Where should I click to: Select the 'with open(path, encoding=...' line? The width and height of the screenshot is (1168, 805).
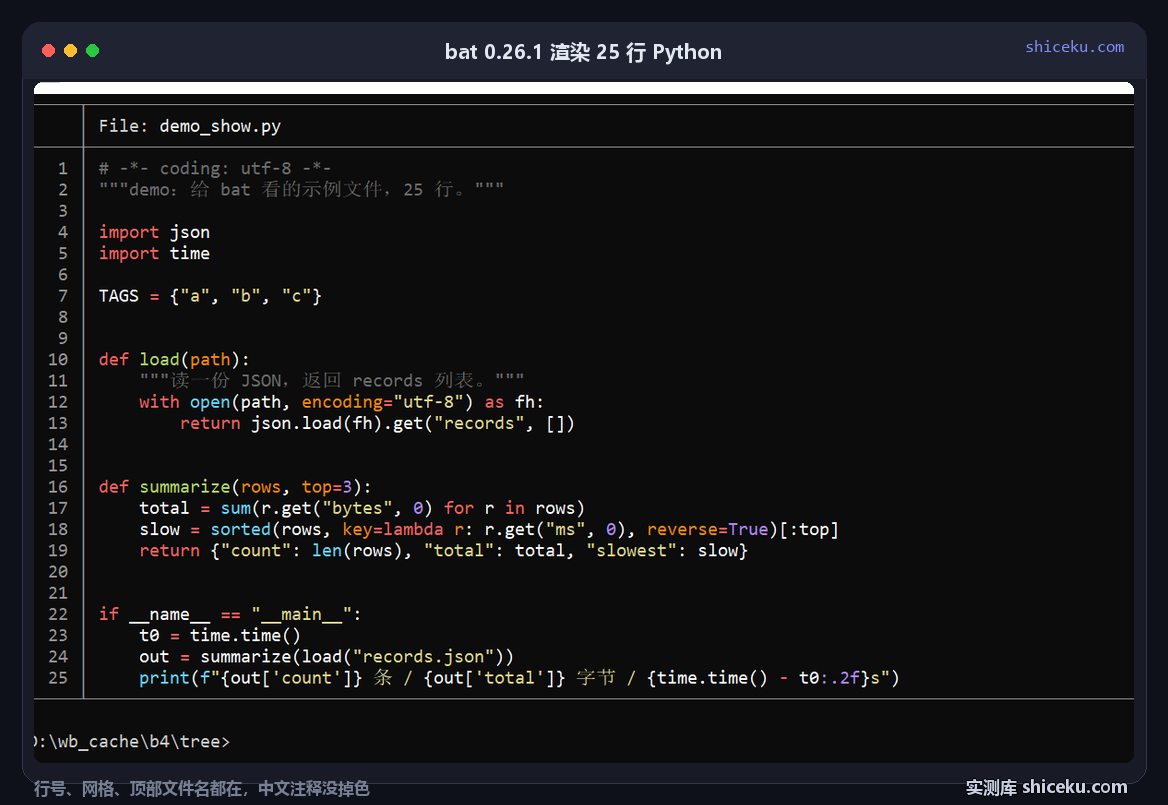pos(342,402)
